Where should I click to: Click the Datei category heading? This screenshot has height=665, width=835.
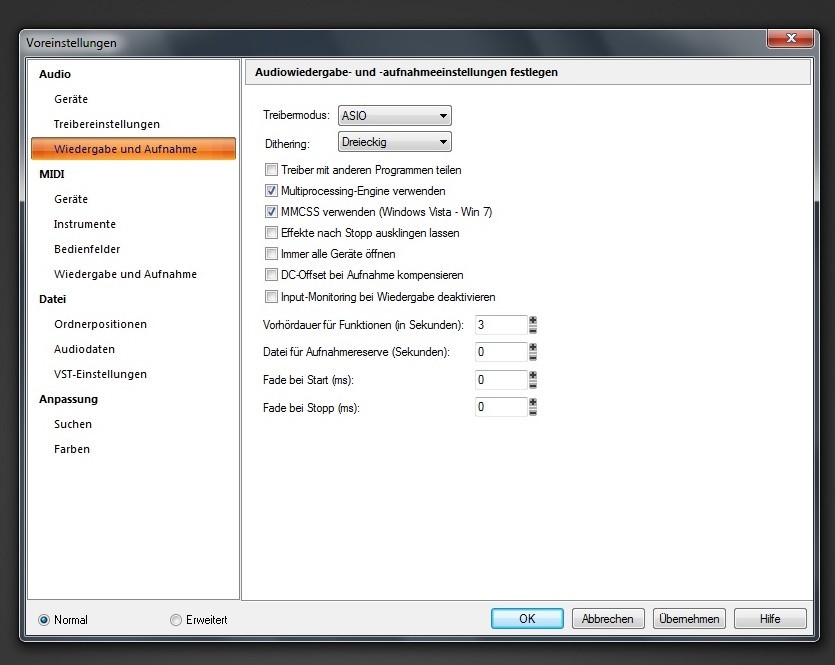pos(52,299)
